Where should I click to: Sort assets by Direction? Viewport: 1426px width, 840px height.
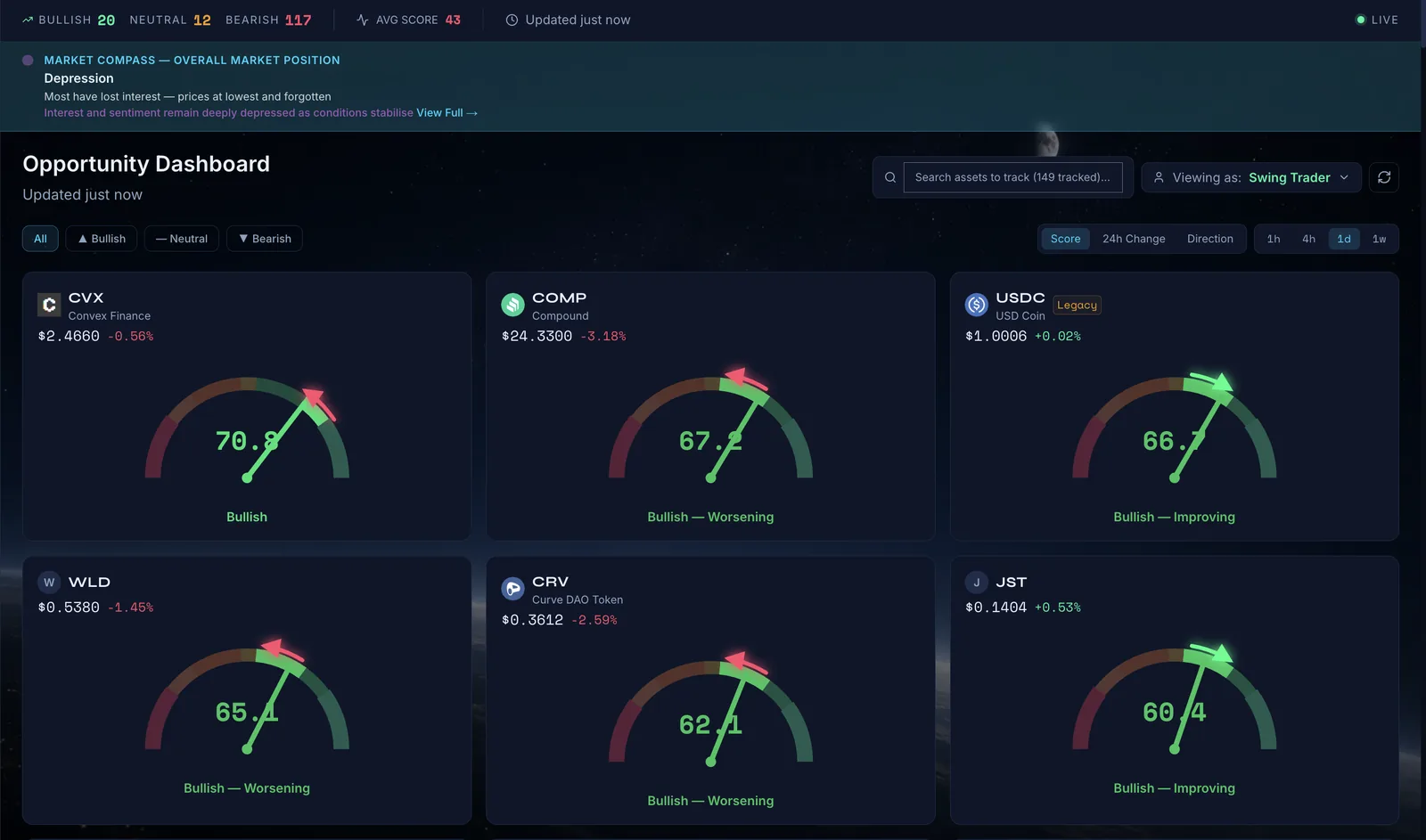[1210, 239]
